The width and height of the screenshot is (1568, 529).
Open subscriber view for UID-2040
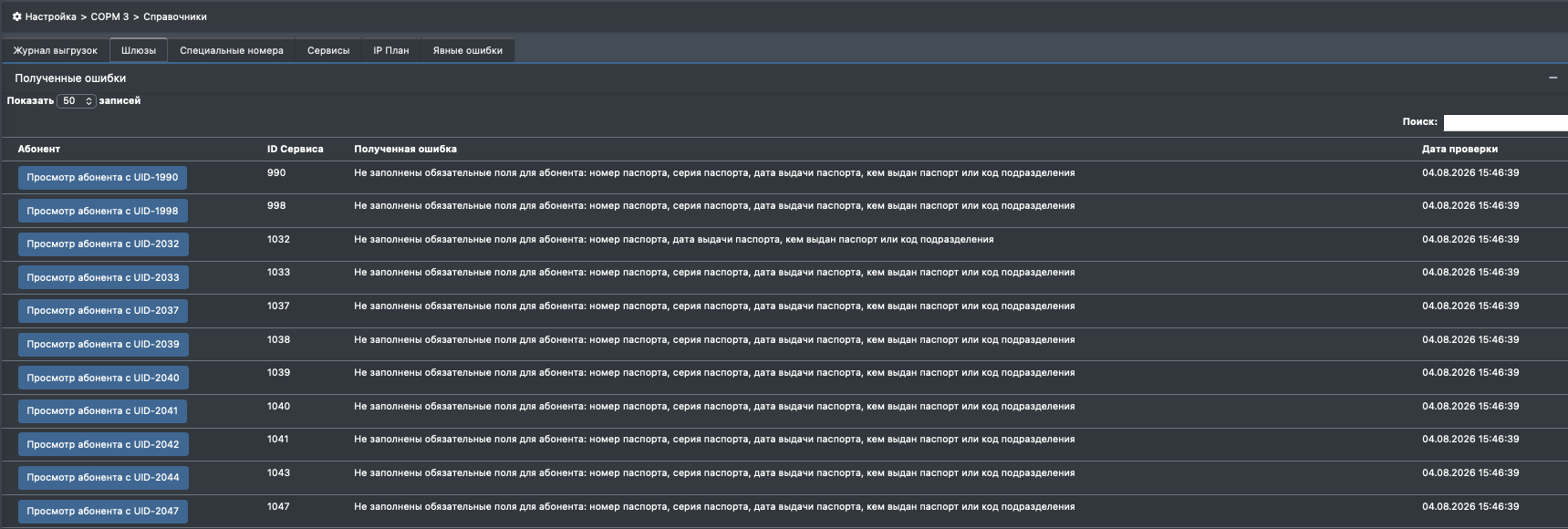(103, 378)
